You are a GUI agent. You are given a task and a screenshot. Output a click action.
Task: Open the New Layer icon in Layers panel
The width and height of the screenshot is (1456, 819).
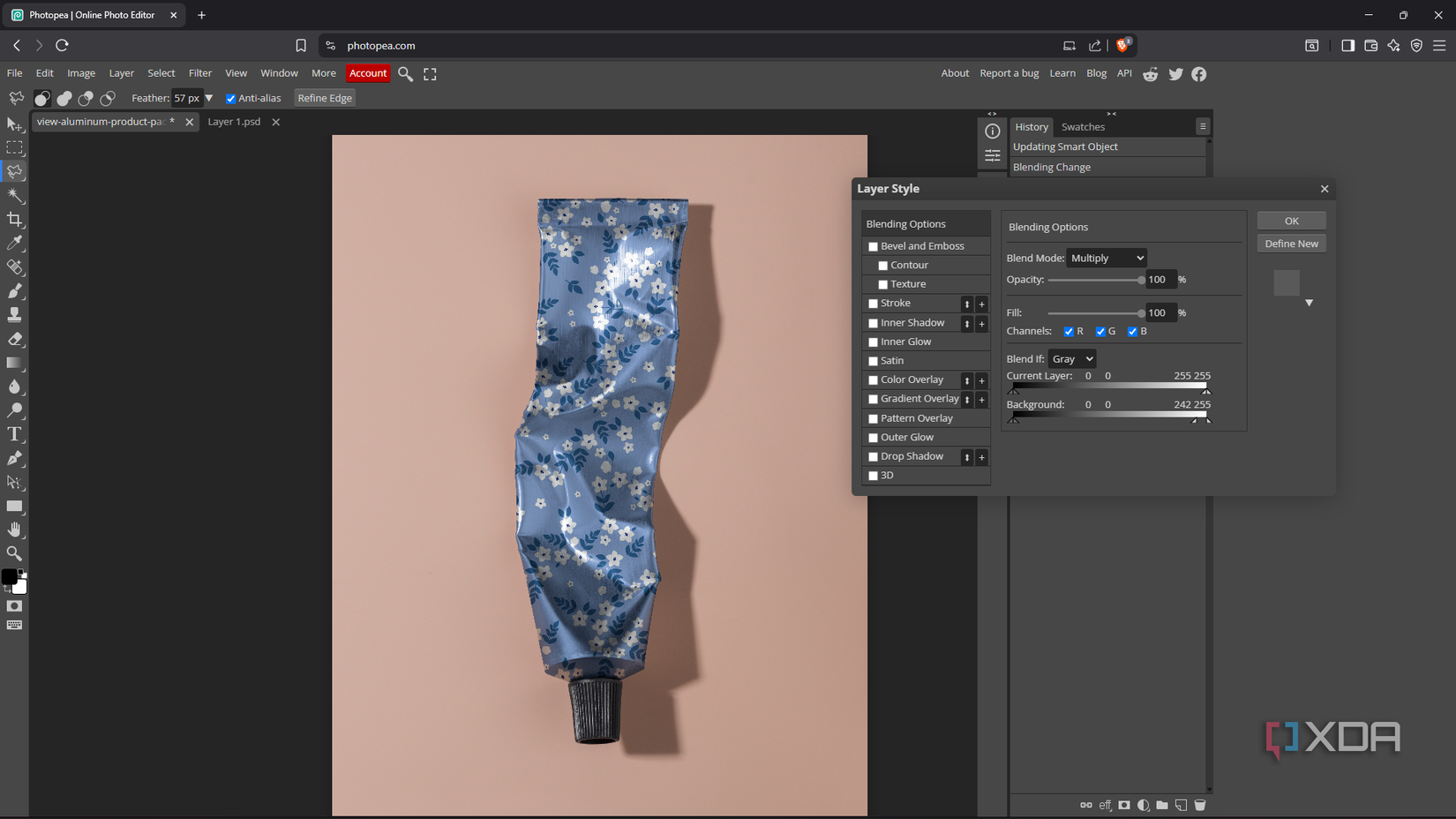[x=1181, y=805]
